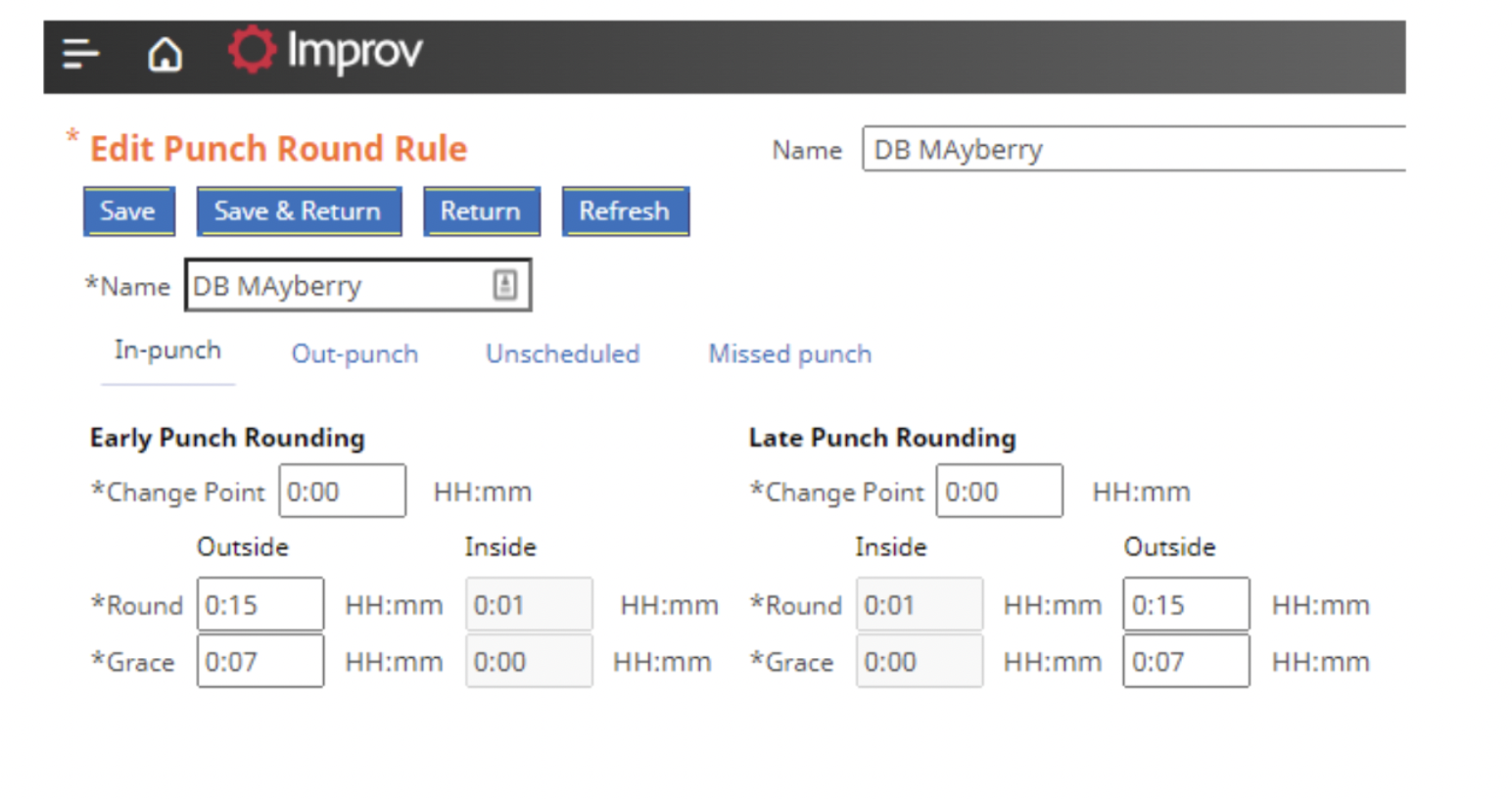Image resolution: width=1512 pixels, height=799 pixels.
Task: Select the In-punch tab
Action: click(x=166, y=351)
